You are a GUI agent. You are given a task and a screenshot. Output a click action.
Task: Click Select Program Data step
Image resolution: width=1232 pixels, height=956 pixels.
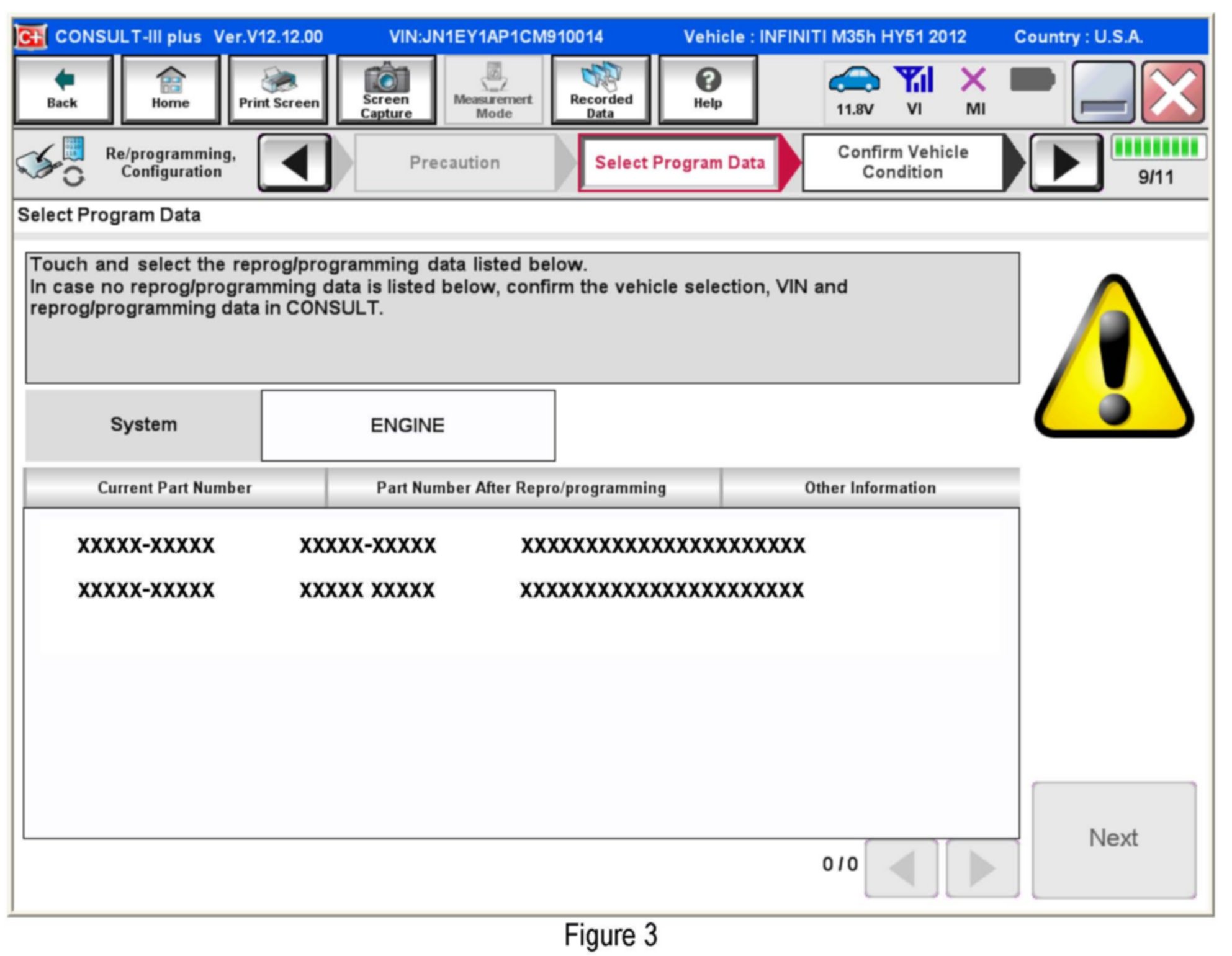tap(679, 163)
